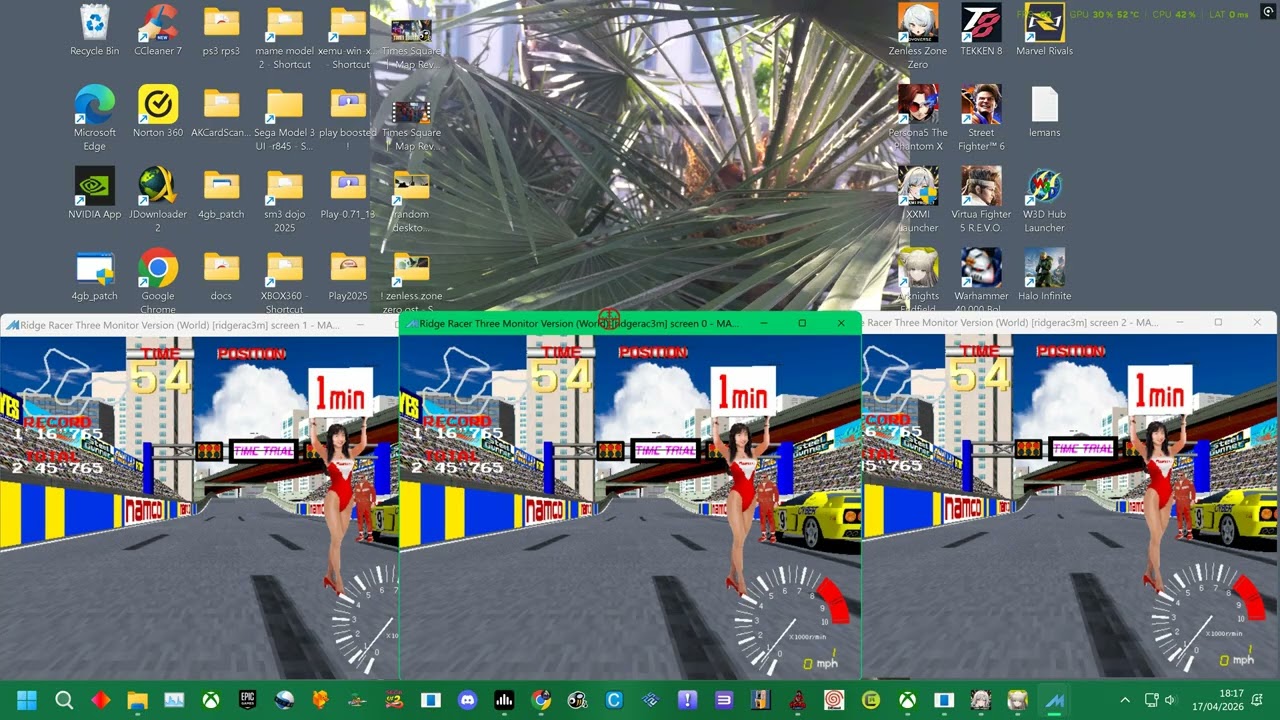Open the xemu win shortcut folder
The width and height of the screenshot is (1280, 720).
[348, 37]
